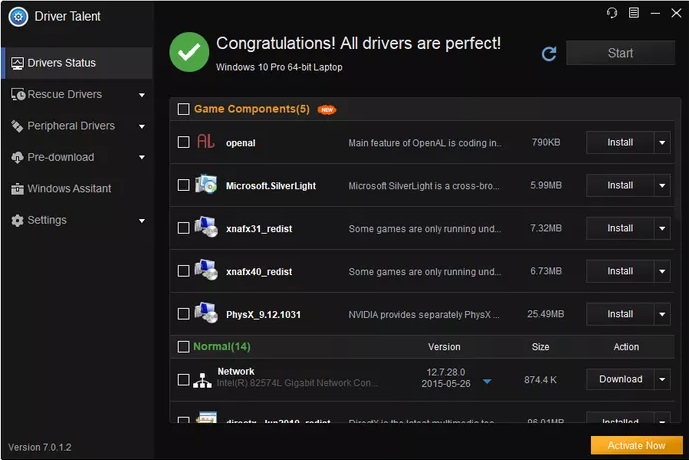Install the xnafx40_redist component

[620, 271]
